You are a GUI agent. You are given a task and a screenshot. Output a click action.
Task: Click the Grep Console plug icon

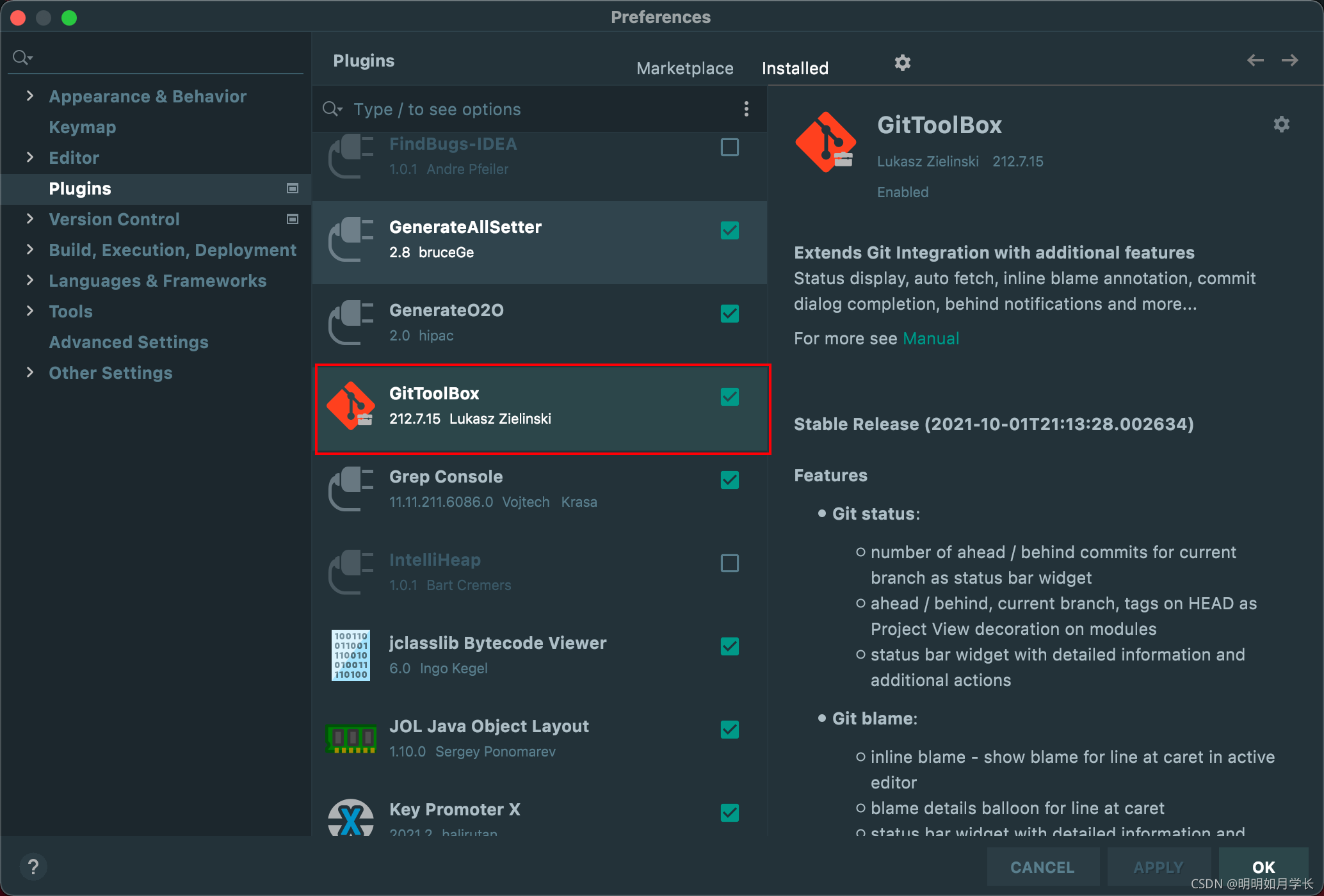click(351, 489)
